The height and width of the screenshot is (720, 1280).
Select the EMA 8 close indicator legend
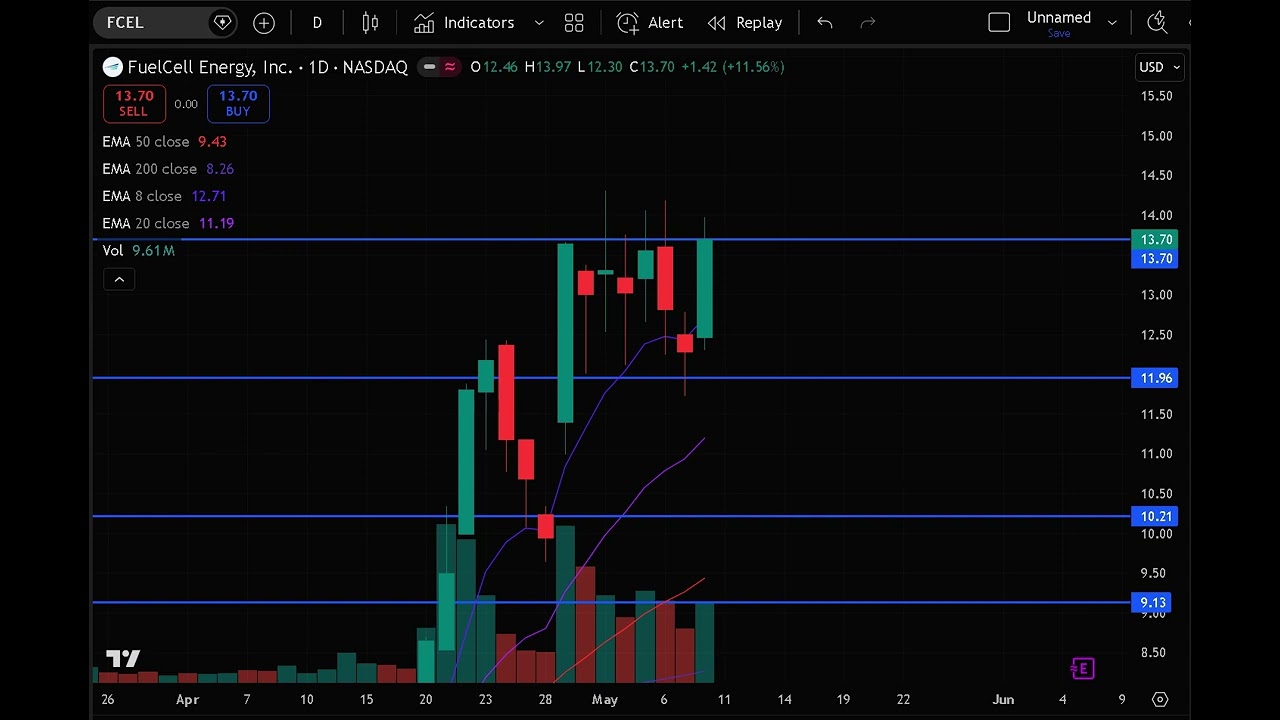[x=164, y=196]
